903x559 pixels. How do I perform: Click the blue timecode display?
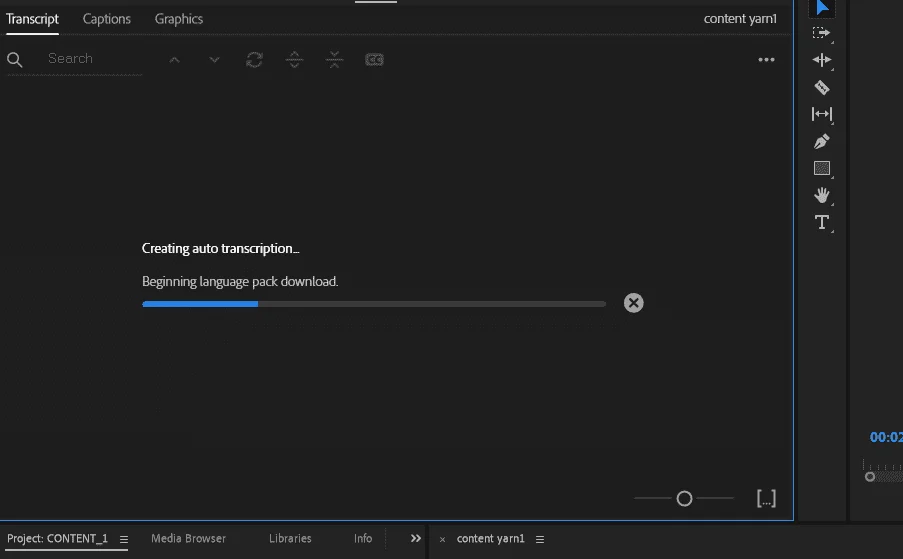(886, 438)
